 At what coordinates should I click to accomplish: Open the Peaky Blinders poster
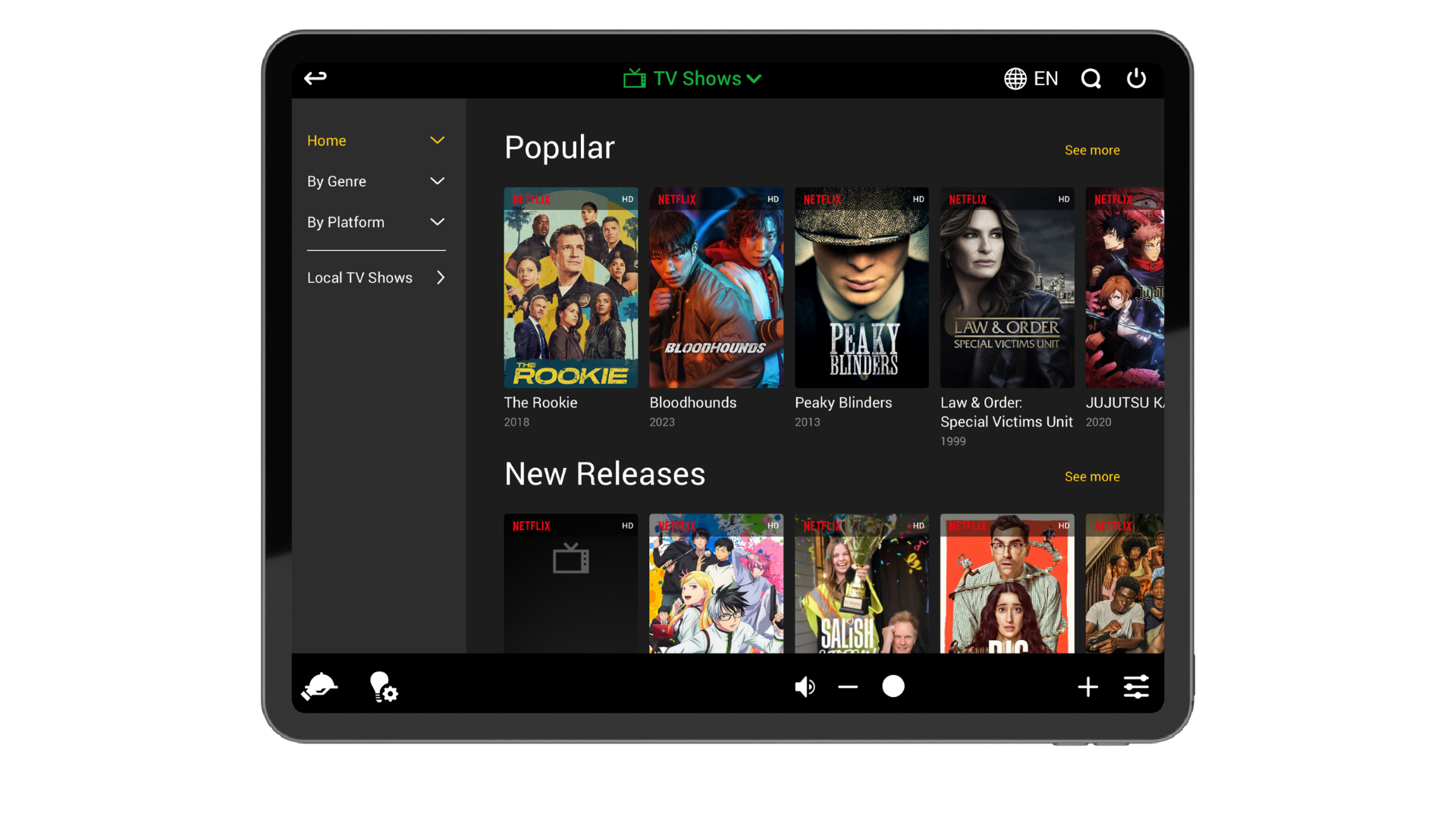(x=861, y=287)
